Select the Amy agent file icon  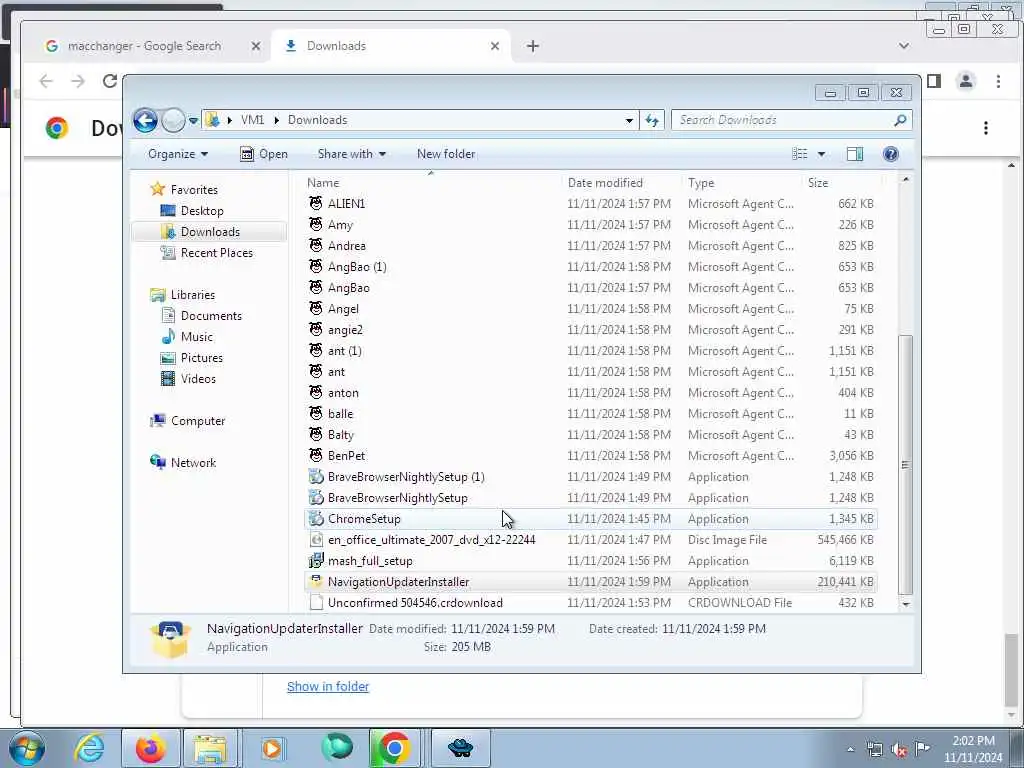316,225
